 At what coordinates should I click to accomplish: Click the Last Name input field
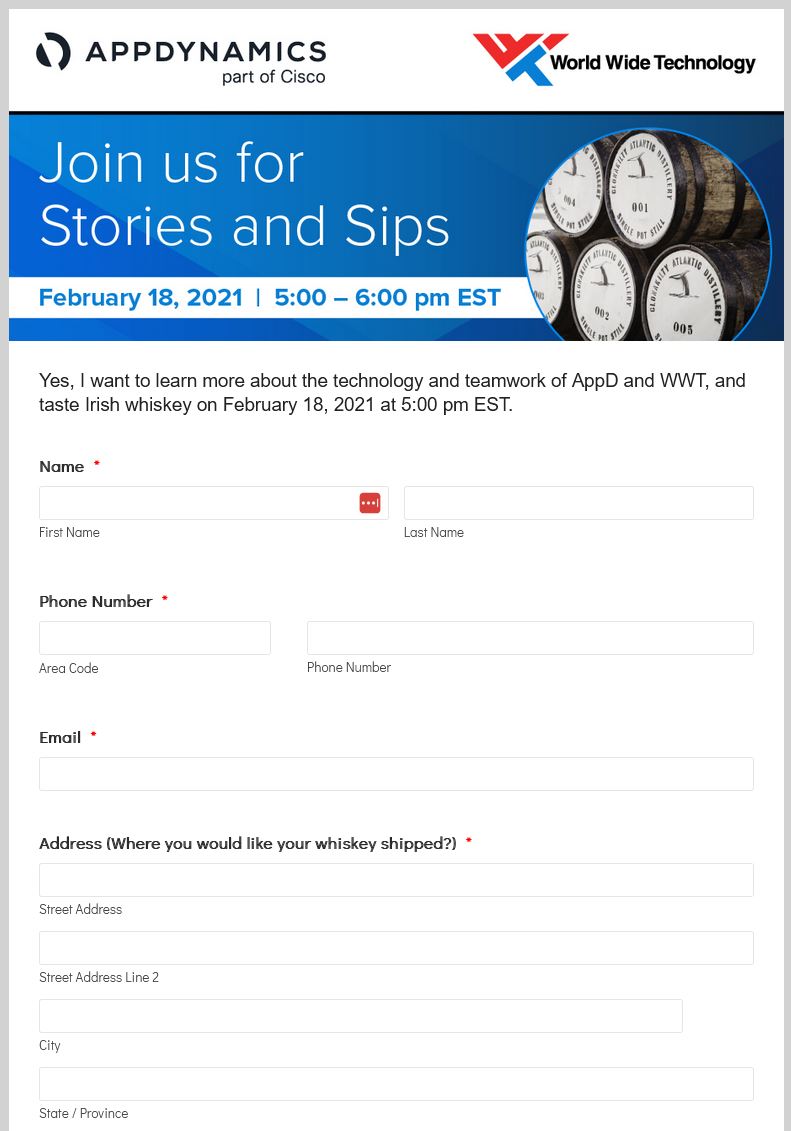578,503
